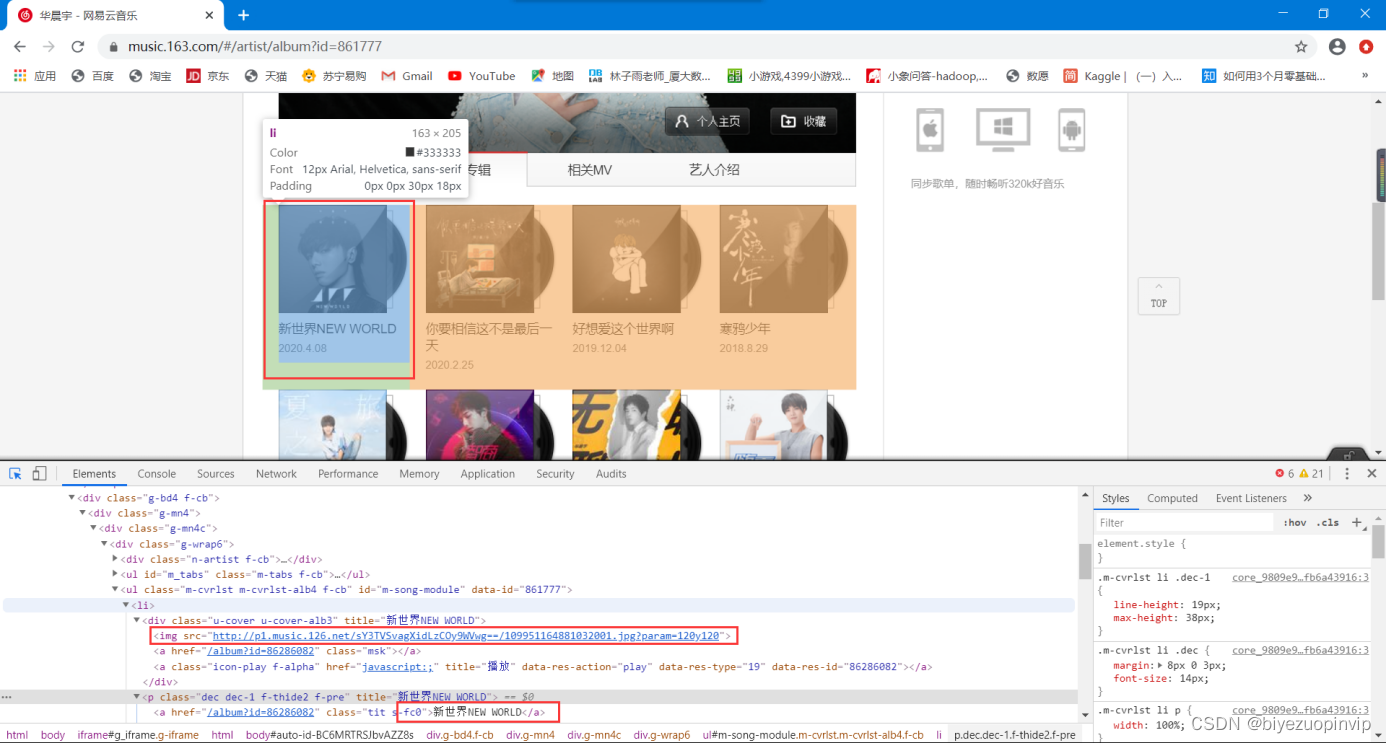This screenshot has width=1386, height=743.
Task: Collapse the u-cover-alb3 div node
Action: click(138, 621)
